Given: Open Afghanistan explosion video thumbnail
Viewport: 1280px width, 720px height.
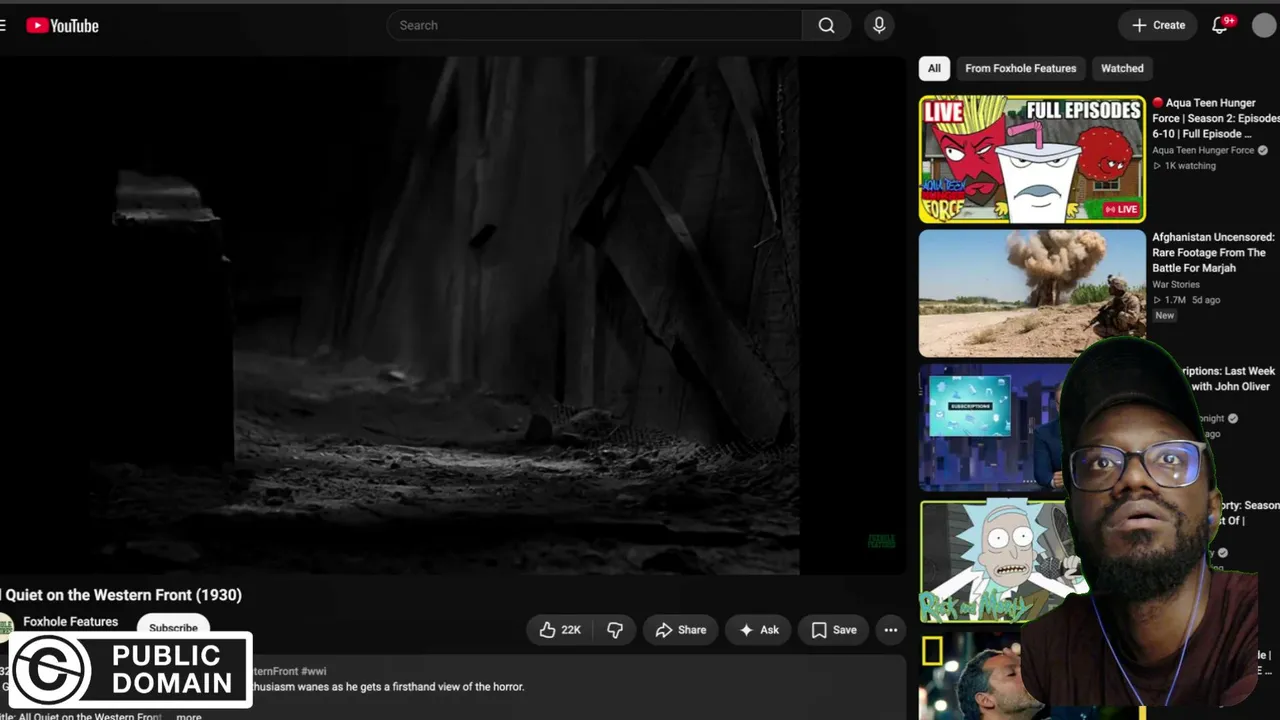Looking at the screenshot, I should 1032,293.
